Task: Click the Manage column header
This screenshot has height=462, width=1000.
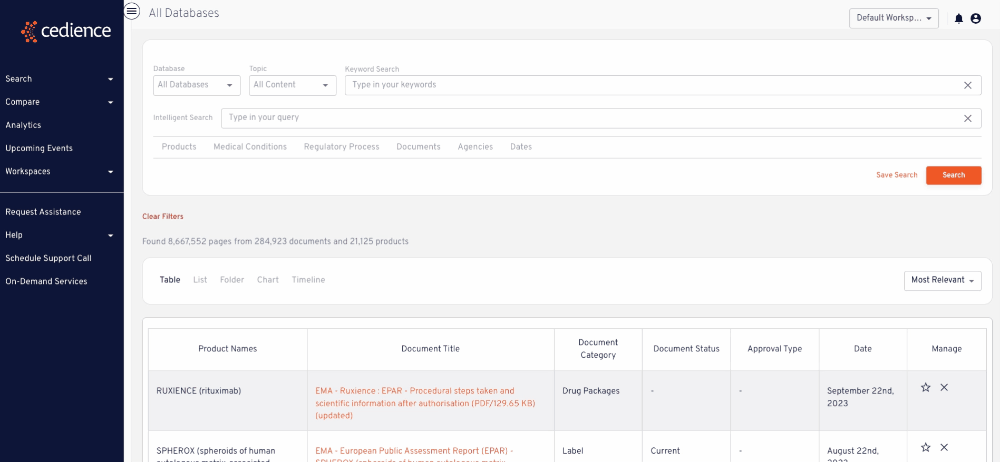Action: click(946, 349)
